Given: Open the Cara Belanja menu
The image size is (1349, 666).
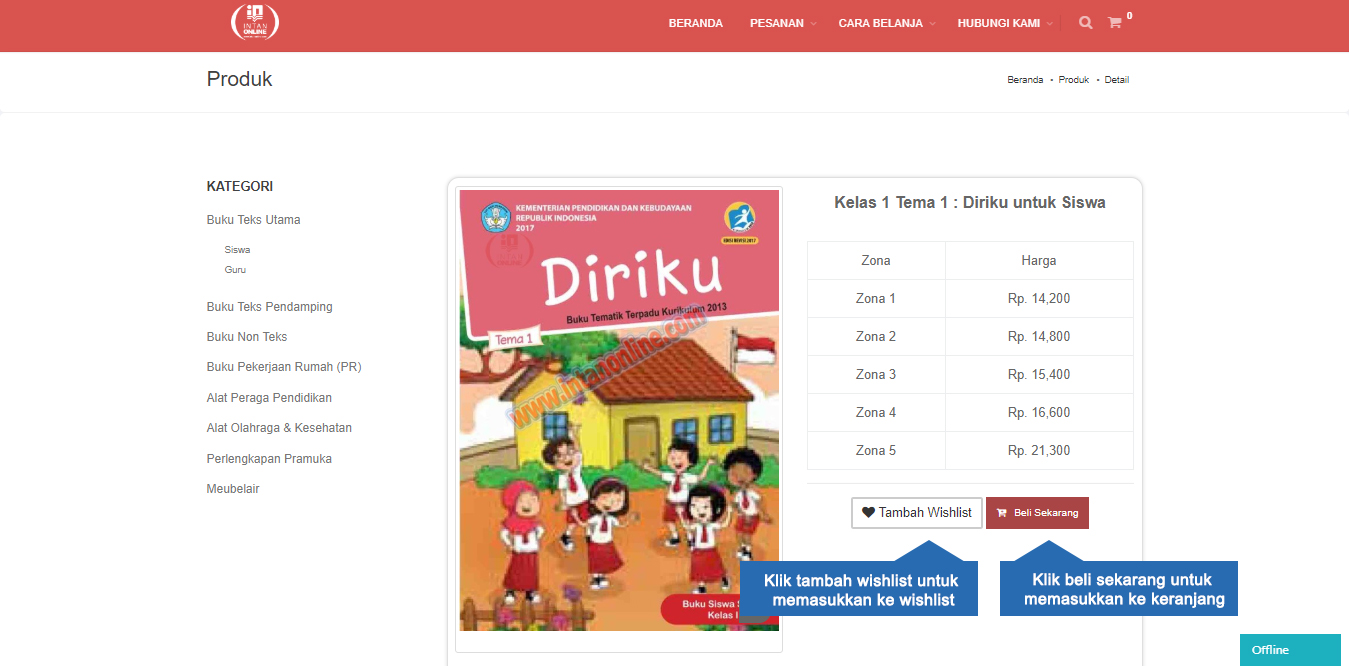Looking at the screenshot, I should 880,23.
